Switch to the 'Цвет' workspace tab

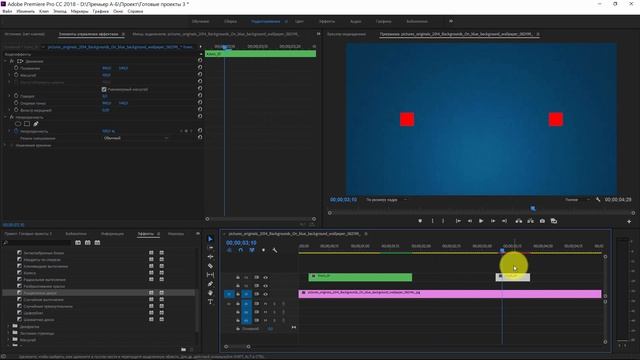(299, 21)
